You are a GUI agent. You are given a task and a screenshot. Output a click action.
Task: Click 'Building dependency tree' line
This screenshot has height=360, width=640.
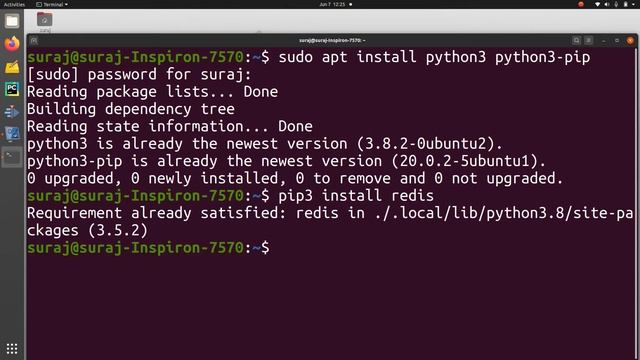click(x=131, y=109)
